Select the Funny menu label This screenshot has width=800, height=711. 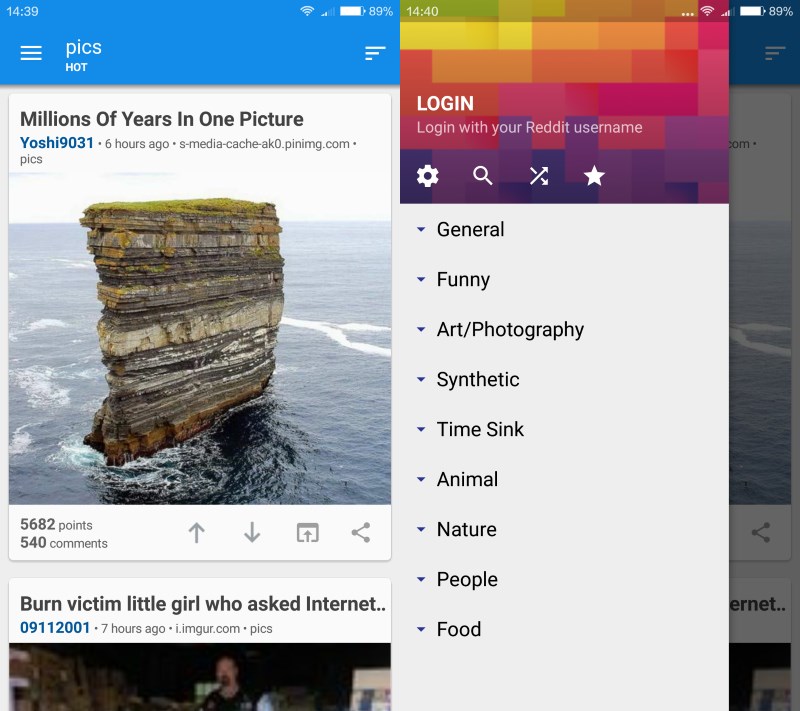click(x=463, y=280)
